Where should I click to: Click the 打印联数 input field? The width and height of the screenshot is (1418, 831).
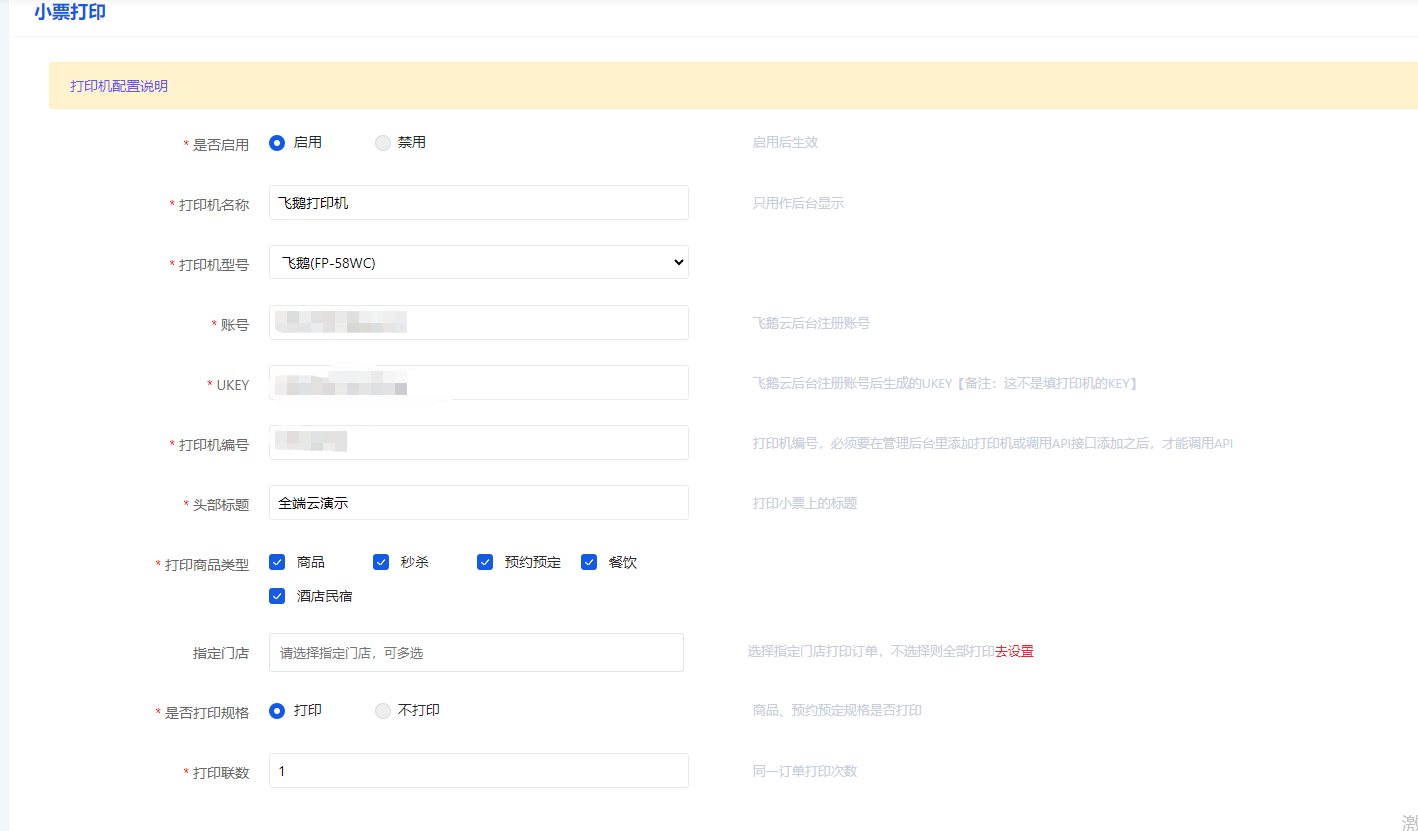click(478, 771)
